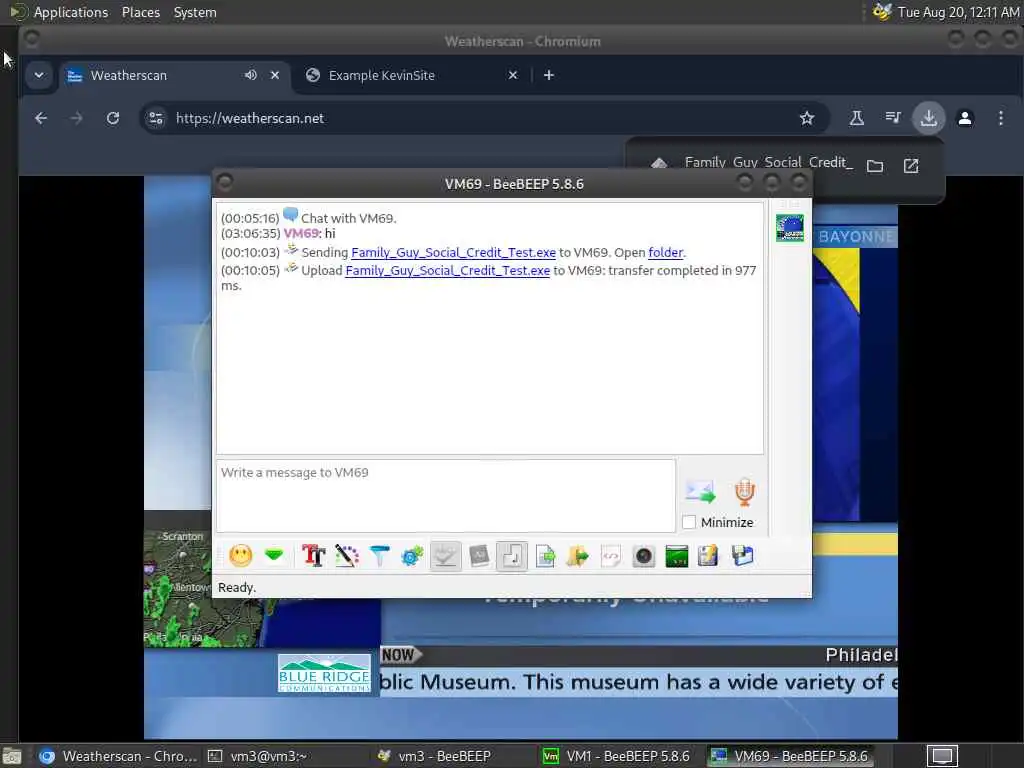Switch to Weatherscan - Chromium taskbar button
The width and height of the screenshot is (1024, 768).
pos(118,756)
